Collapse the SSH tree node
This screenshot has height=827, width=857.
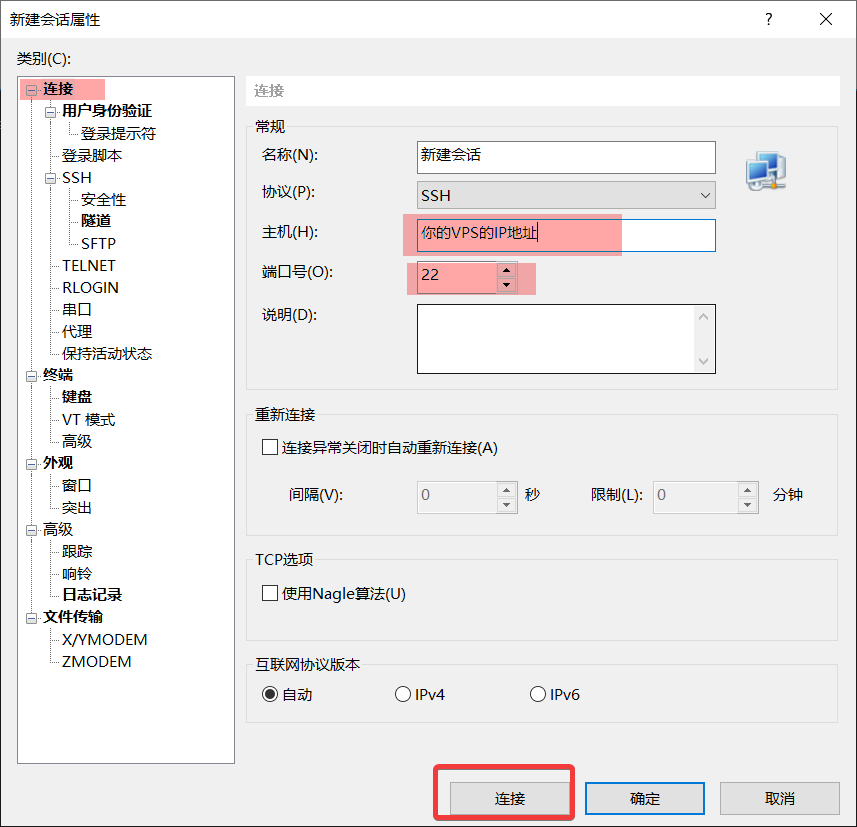click(51, 178)
